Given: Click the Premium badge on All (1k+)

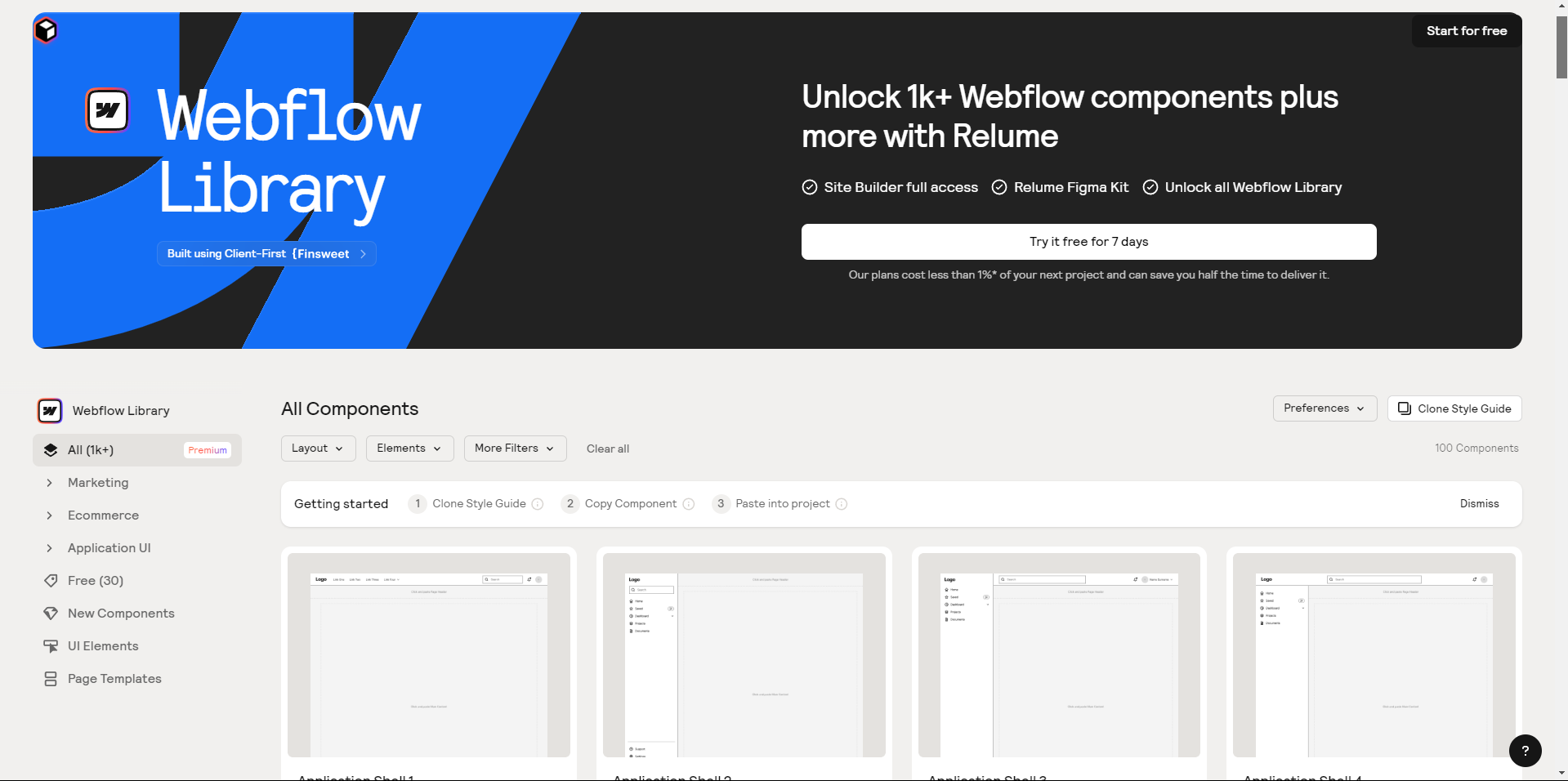Looking at the screenshot, I should 208,450.
